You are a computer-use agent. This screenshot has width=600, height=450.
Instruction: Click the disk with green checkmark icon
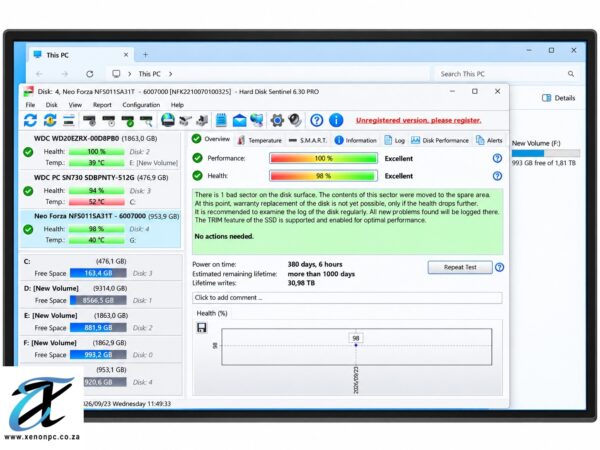[127, 121]
